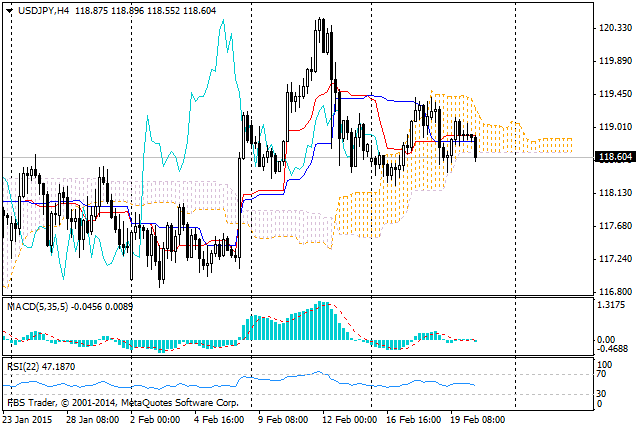Click the 119.010 price axis value
636x428 pixels.
click(613, 127)
